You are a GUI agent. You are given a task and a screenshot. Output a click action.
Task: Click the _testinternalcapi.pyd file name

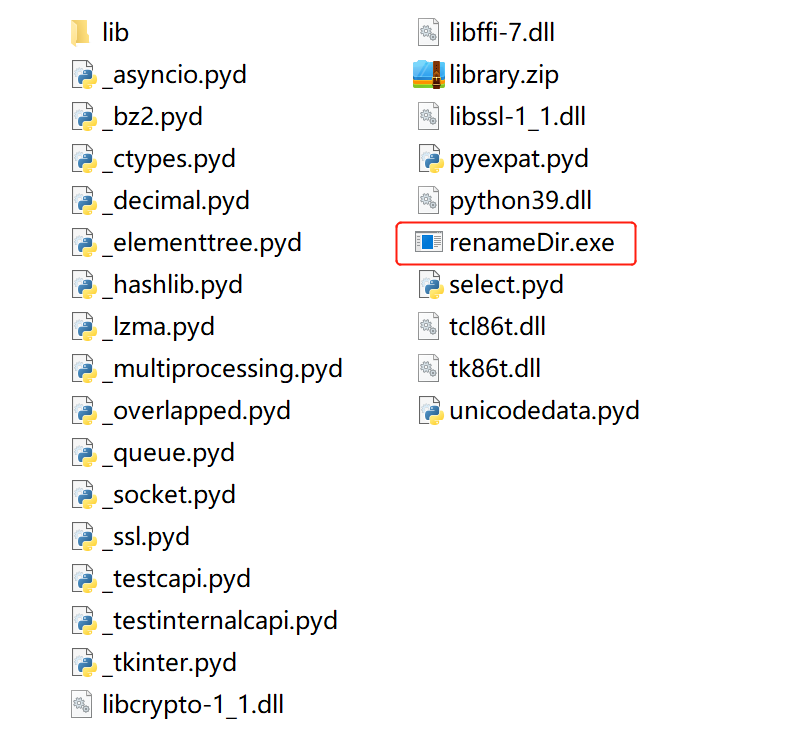pyautogui.click(x=219, y=621)
